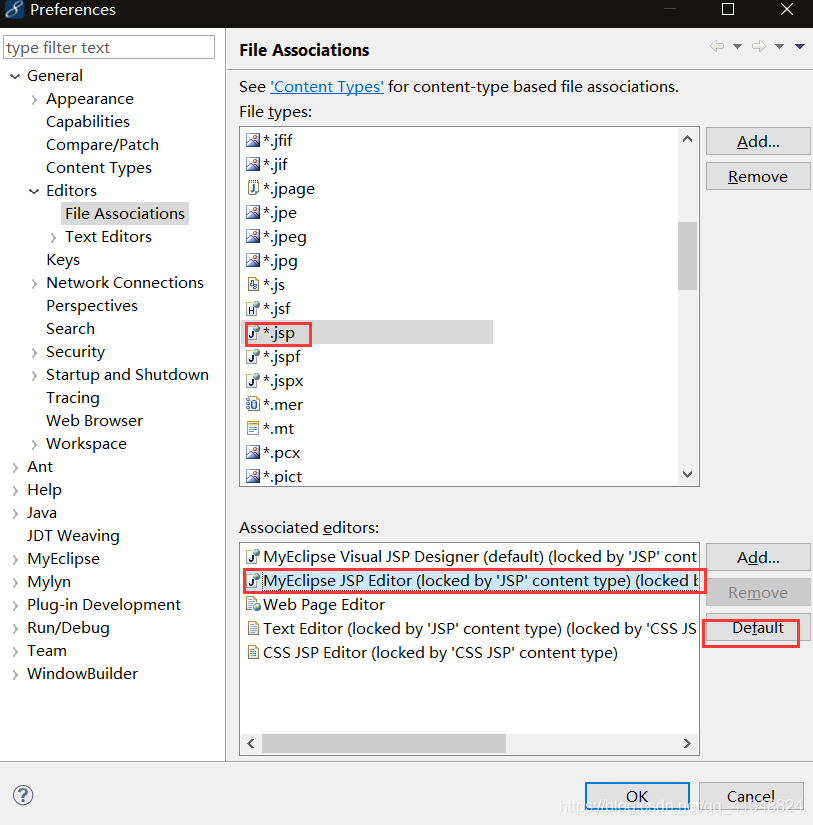Select Tracing preference page
Image resolution: width=813 pixels, height=825 pixels.
pos(73,398)
